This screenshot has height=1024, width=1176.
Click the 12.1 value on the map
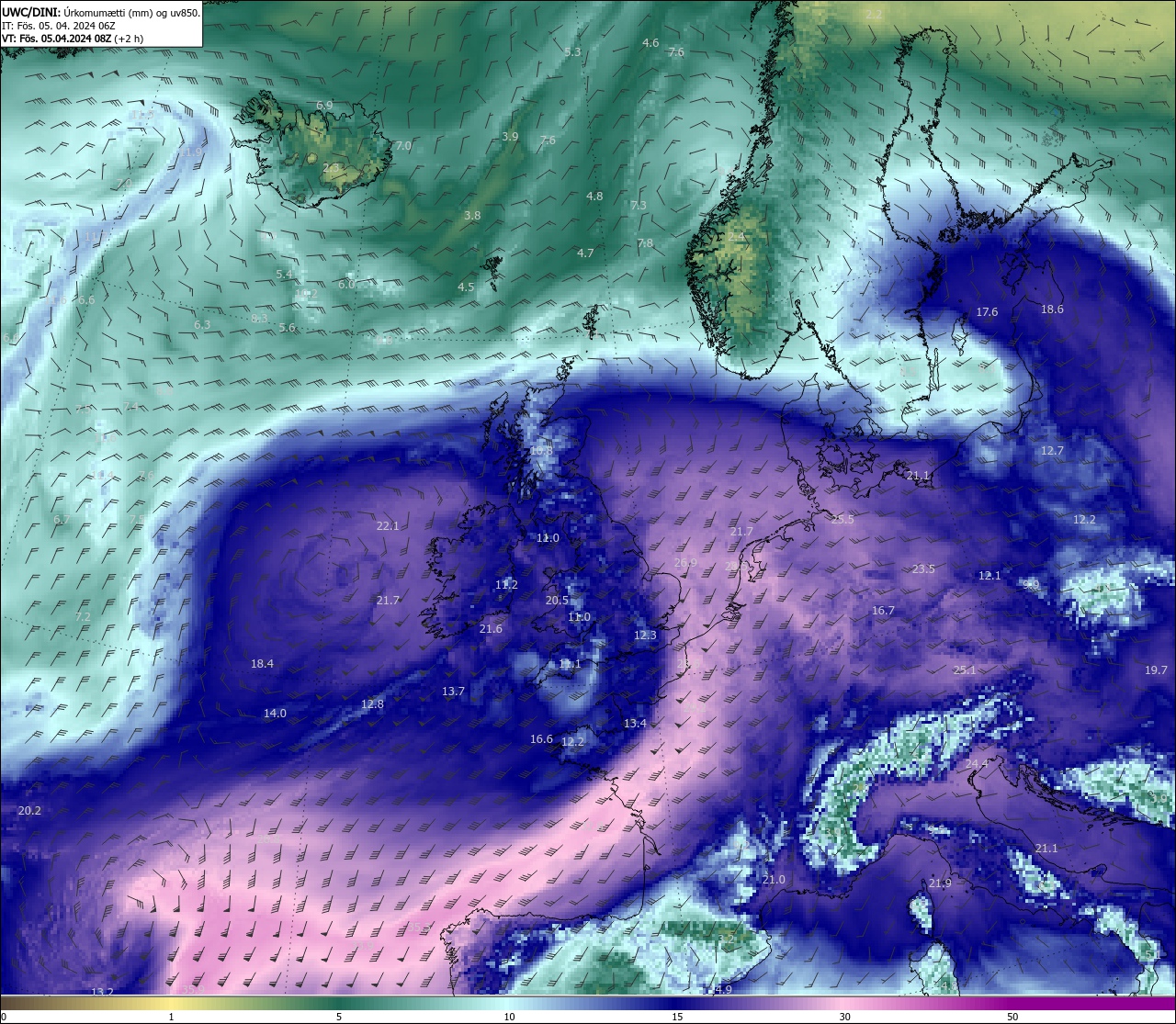point(989,576)
